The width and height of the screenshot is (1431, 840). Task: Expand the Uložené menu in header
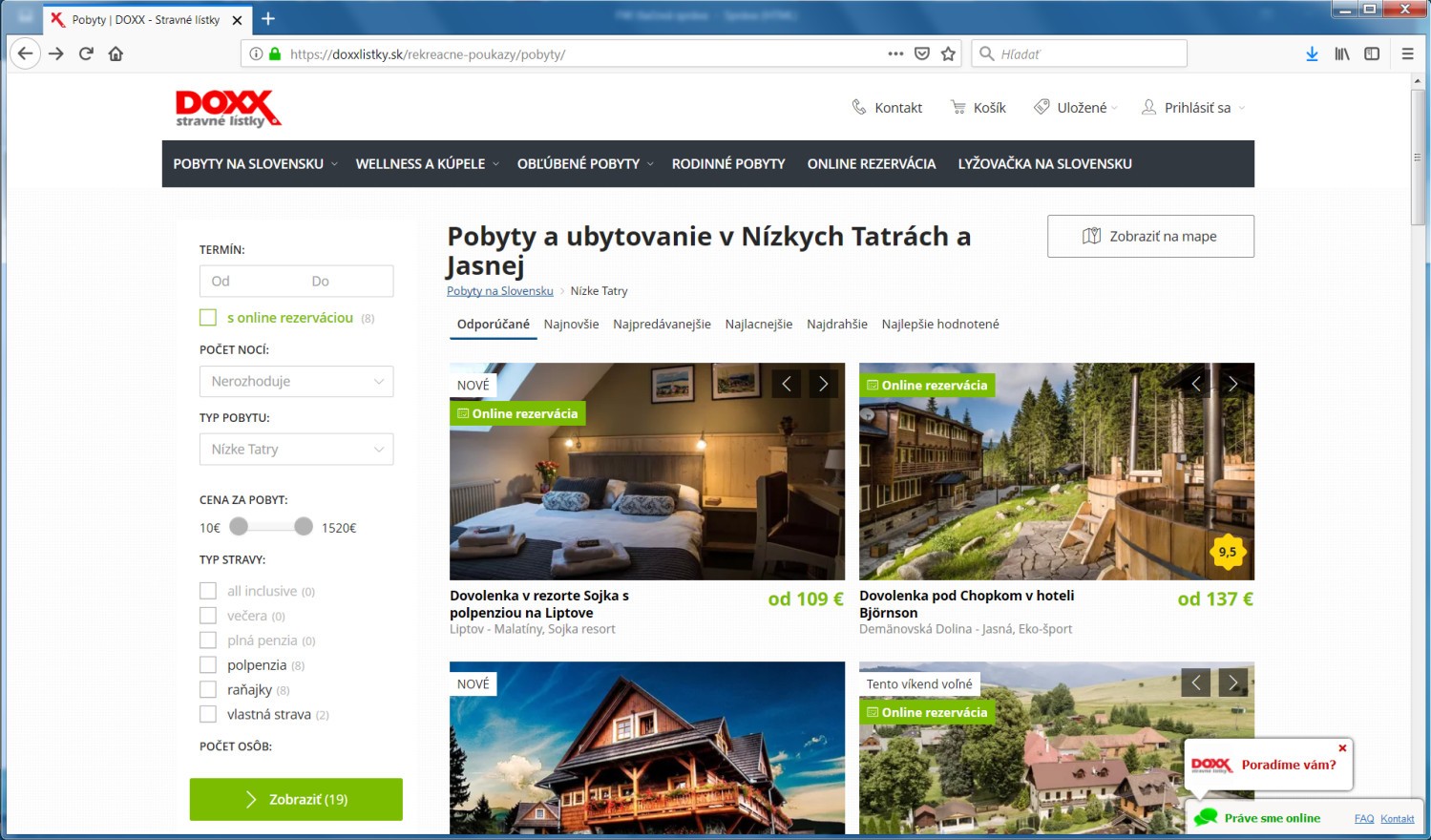[1075, 108]
